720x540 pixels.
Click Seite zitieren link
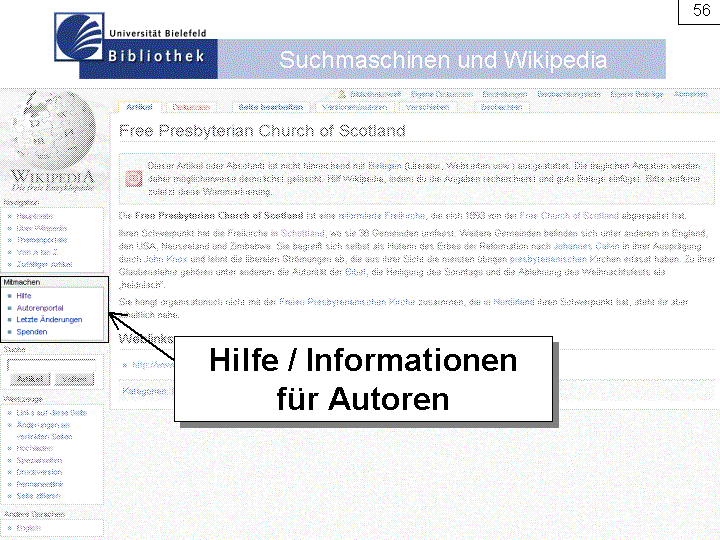pyautogui.click(x=39, y=496)
